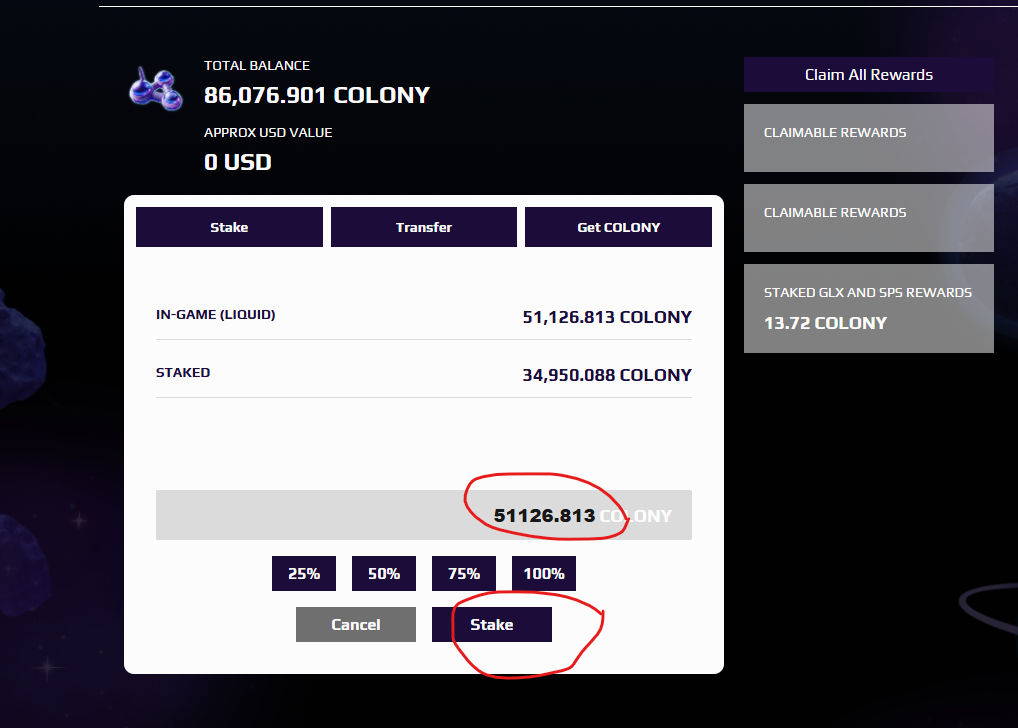Open the Stake tab

click(x=229, y=227)
